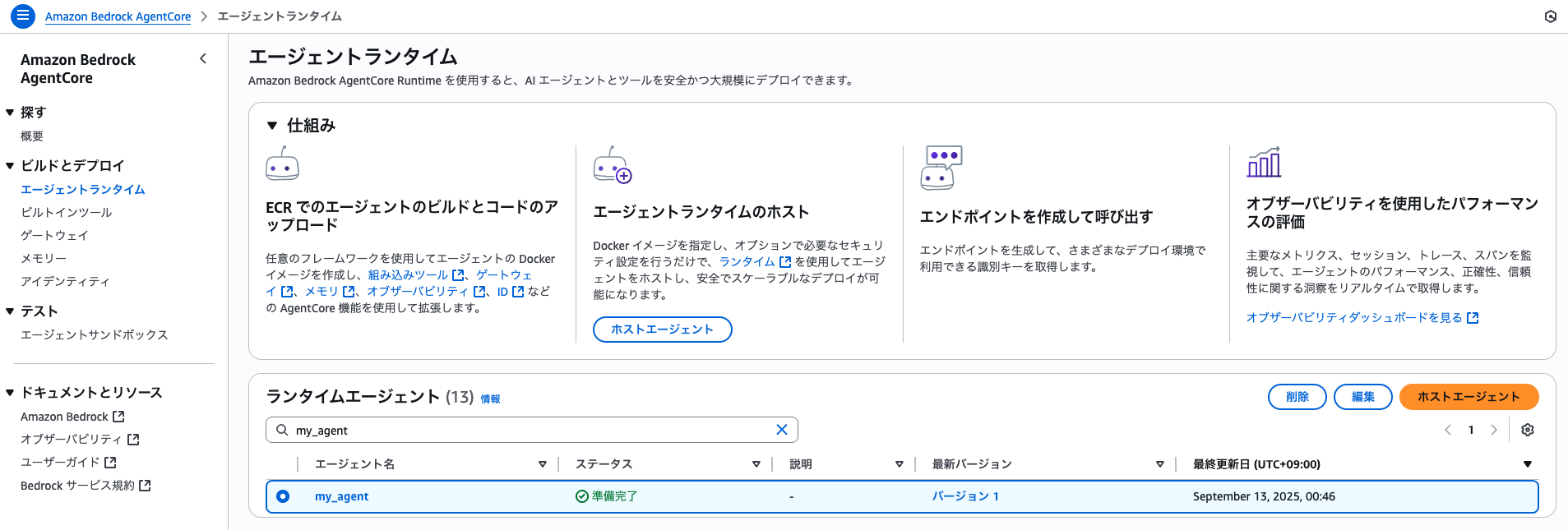Collapse the ドキュメントとリソース sidebar section

10,393
